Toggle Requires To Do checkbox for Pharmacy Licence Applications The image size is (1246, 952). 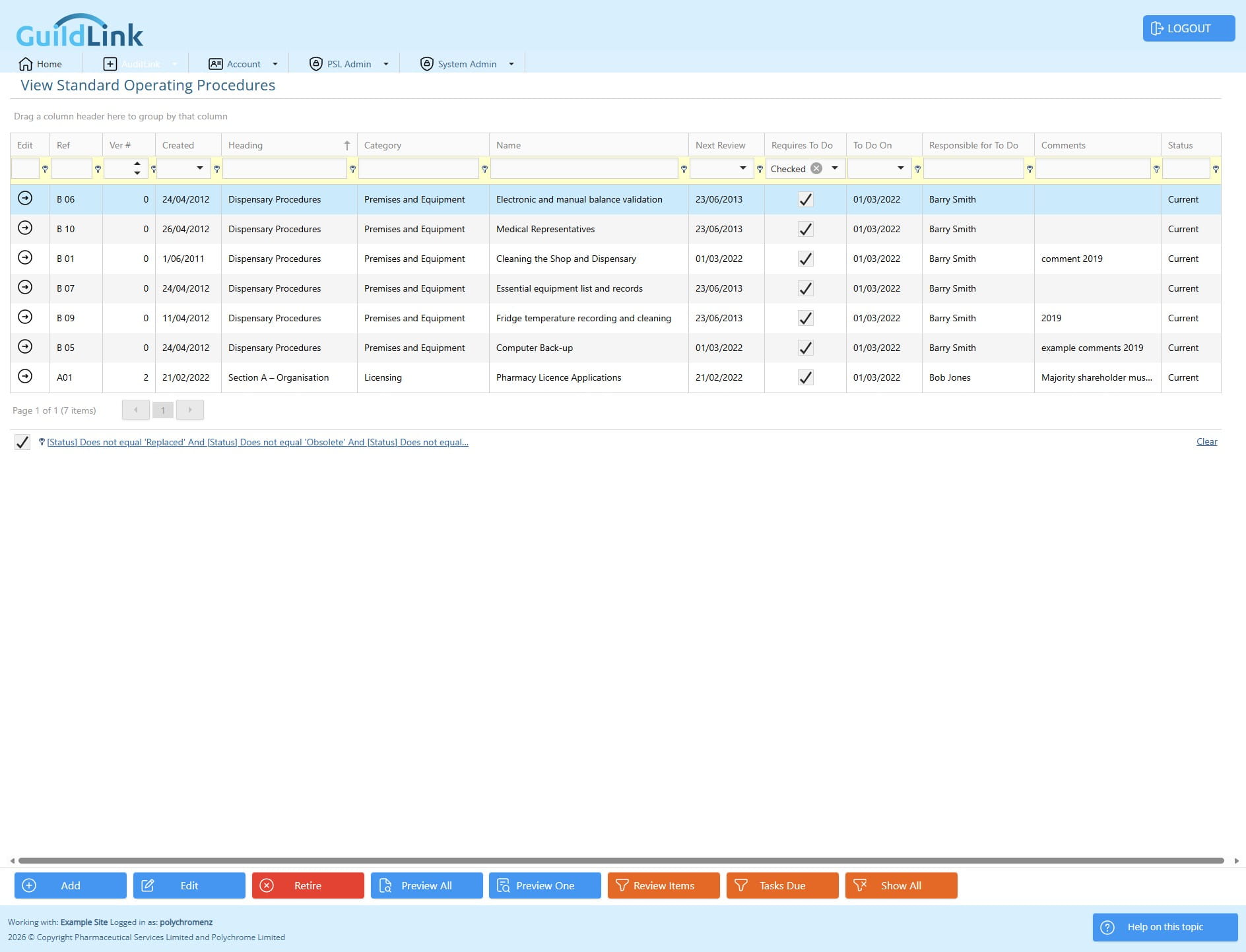[805, 377]
